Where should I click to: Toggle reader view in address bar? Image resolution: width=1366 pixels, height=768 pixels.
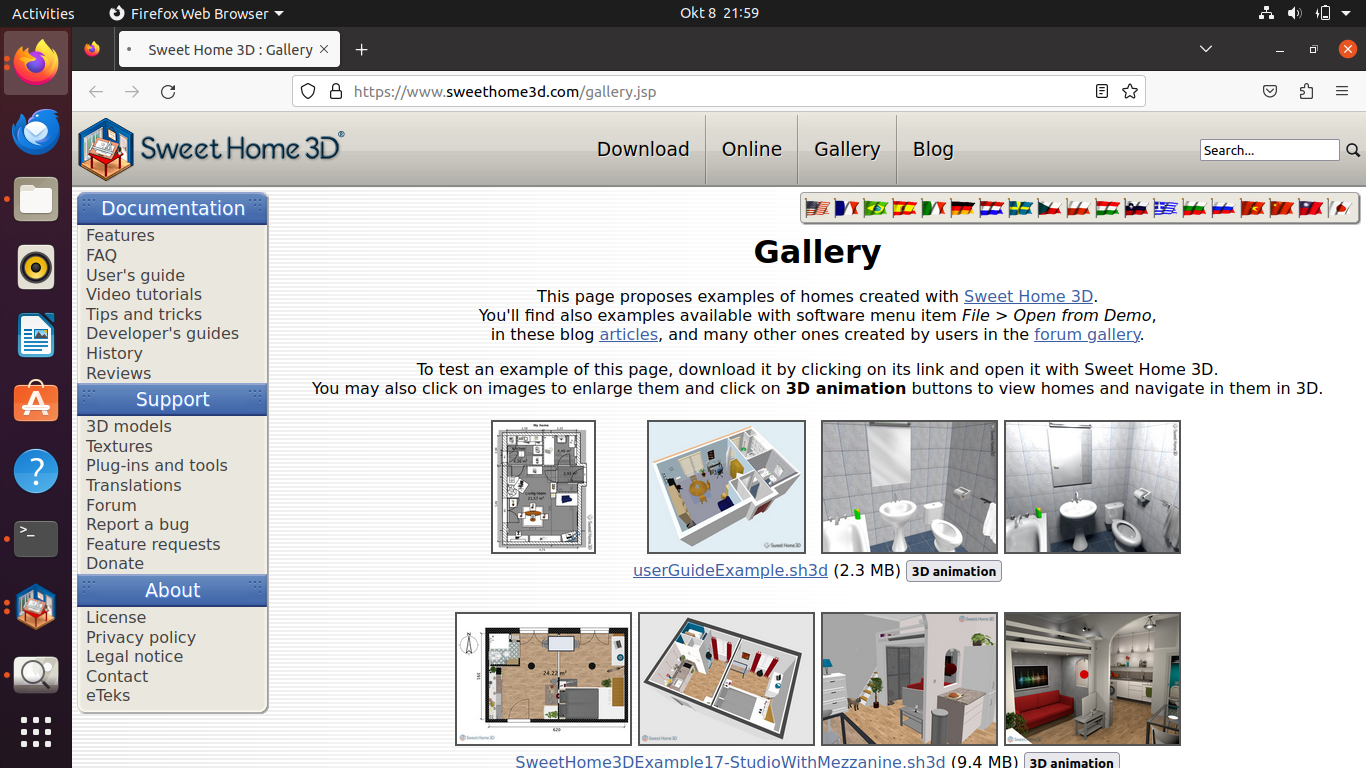coord(1101,91)
